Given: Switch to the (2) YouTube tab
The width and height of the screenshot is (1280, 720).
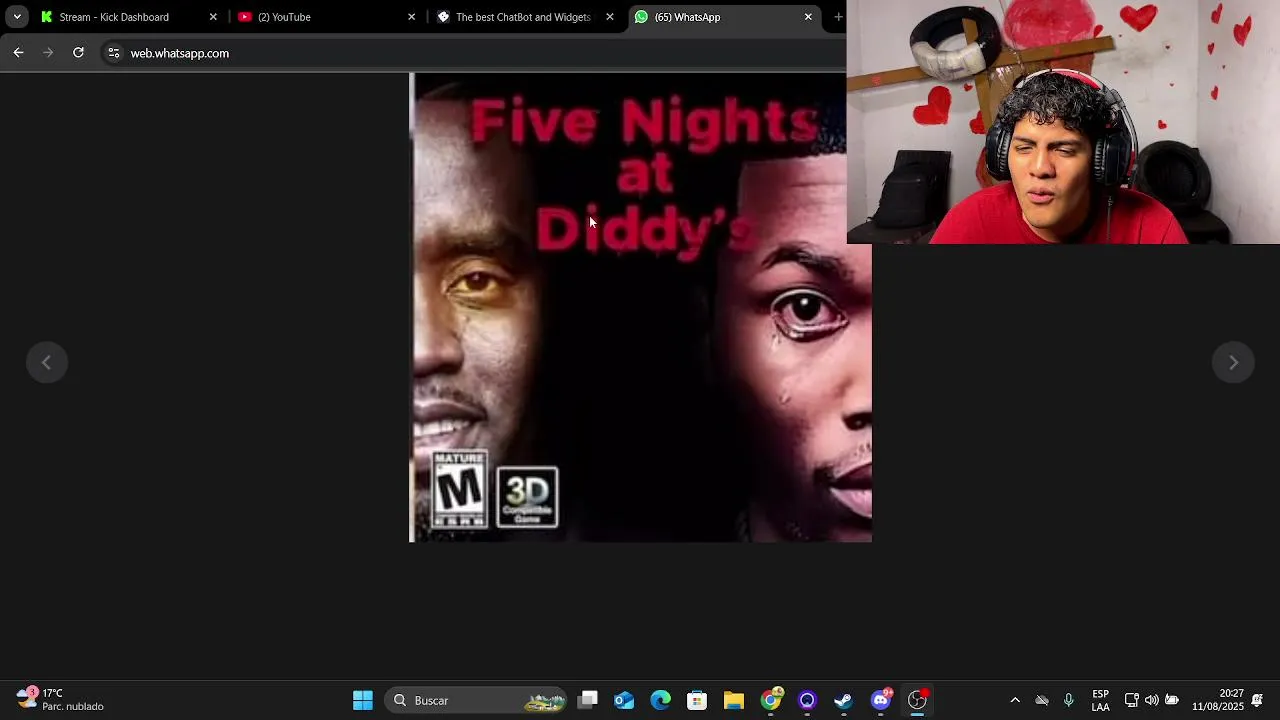Looking at the screenshot, I should point(326,17).
